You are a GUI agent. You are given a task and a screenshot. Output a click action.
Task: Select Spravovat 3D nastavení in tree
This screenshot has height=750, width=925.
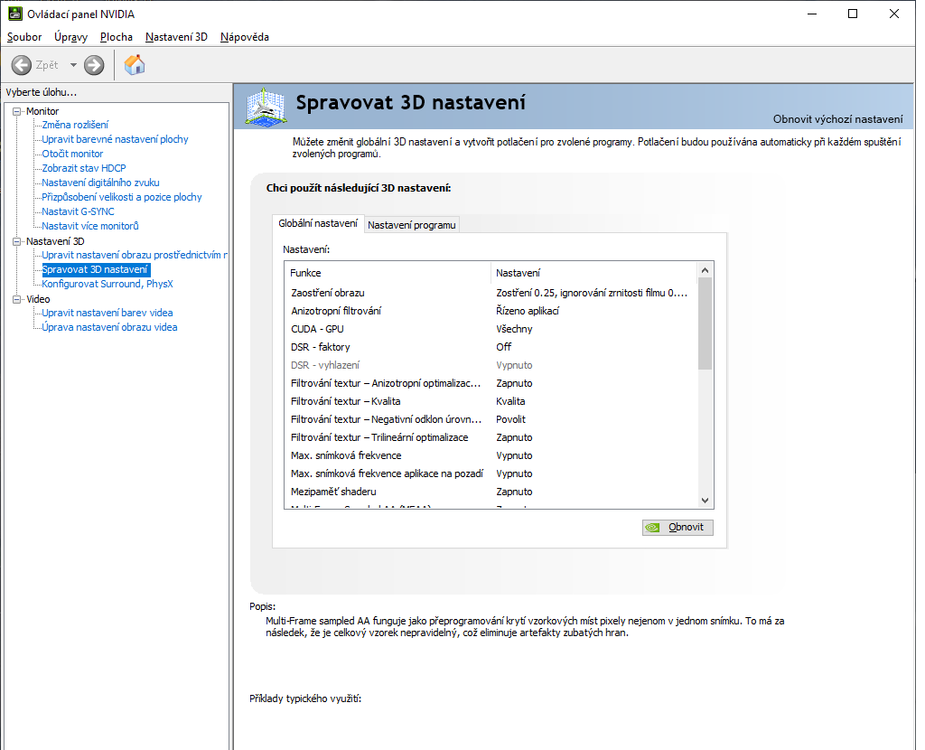coord(95,270)
